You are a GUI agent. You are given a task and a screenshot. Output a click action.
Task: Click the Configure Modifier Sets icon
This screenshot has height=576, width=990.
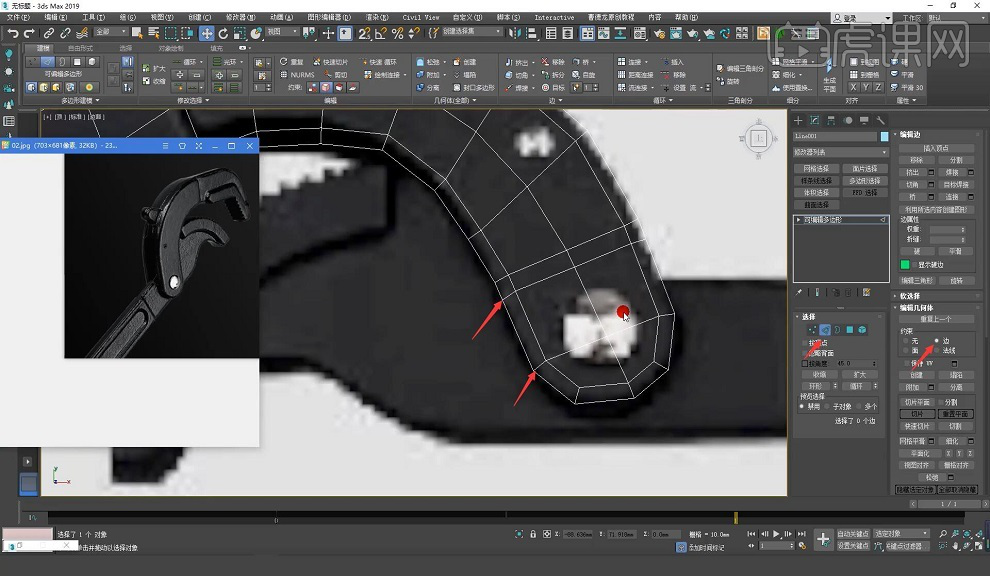[x=866, y=292]
